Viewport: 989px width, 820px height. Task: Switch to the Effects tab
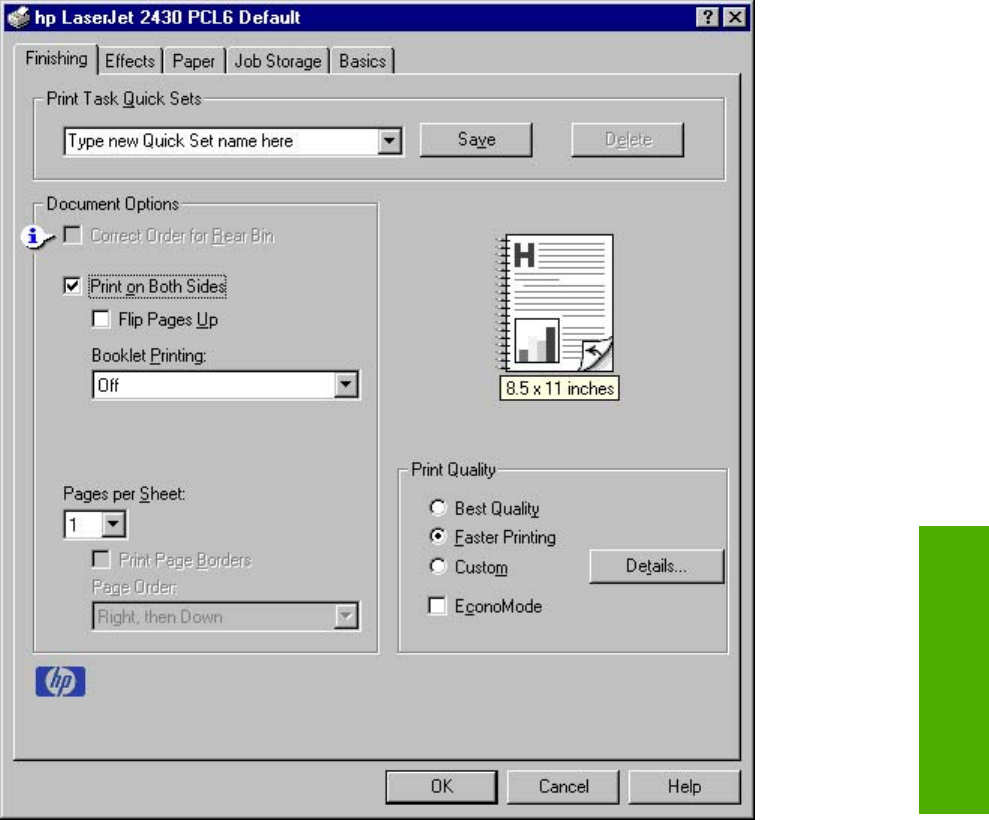pos(130,61)
